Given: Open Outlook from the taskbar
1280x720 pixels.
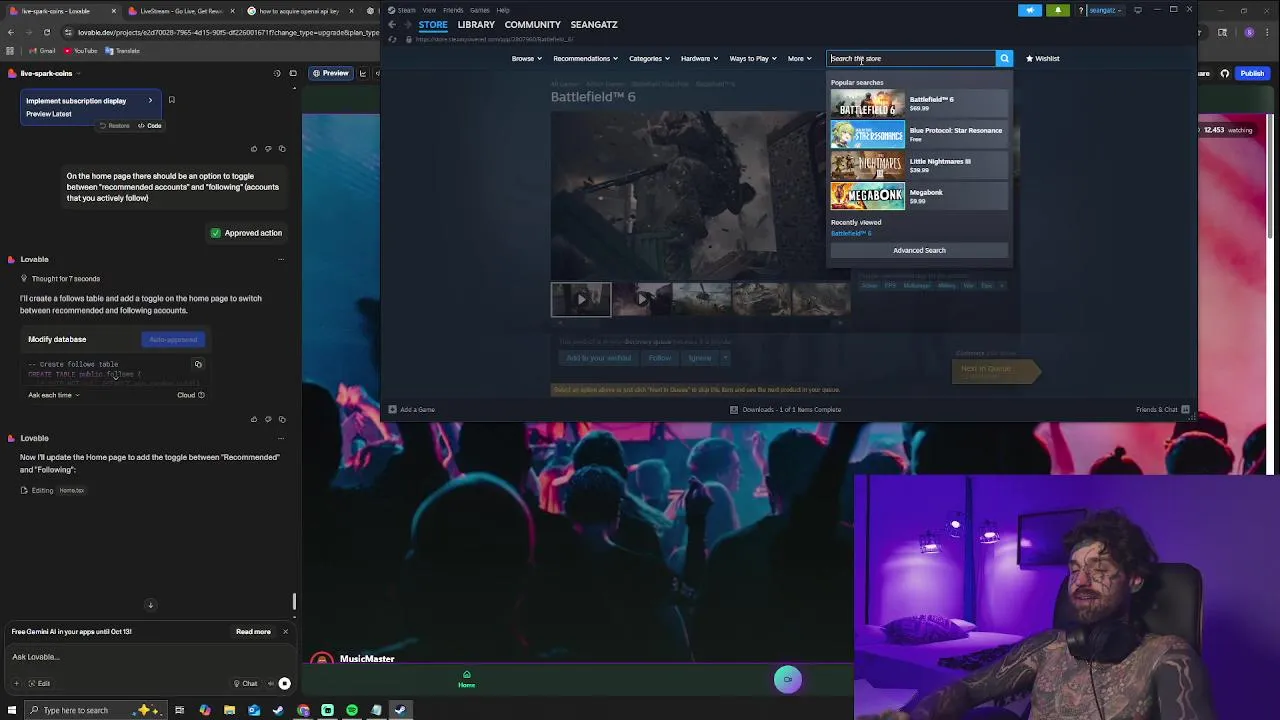Looking at the screenshot, I should point(254,710).
